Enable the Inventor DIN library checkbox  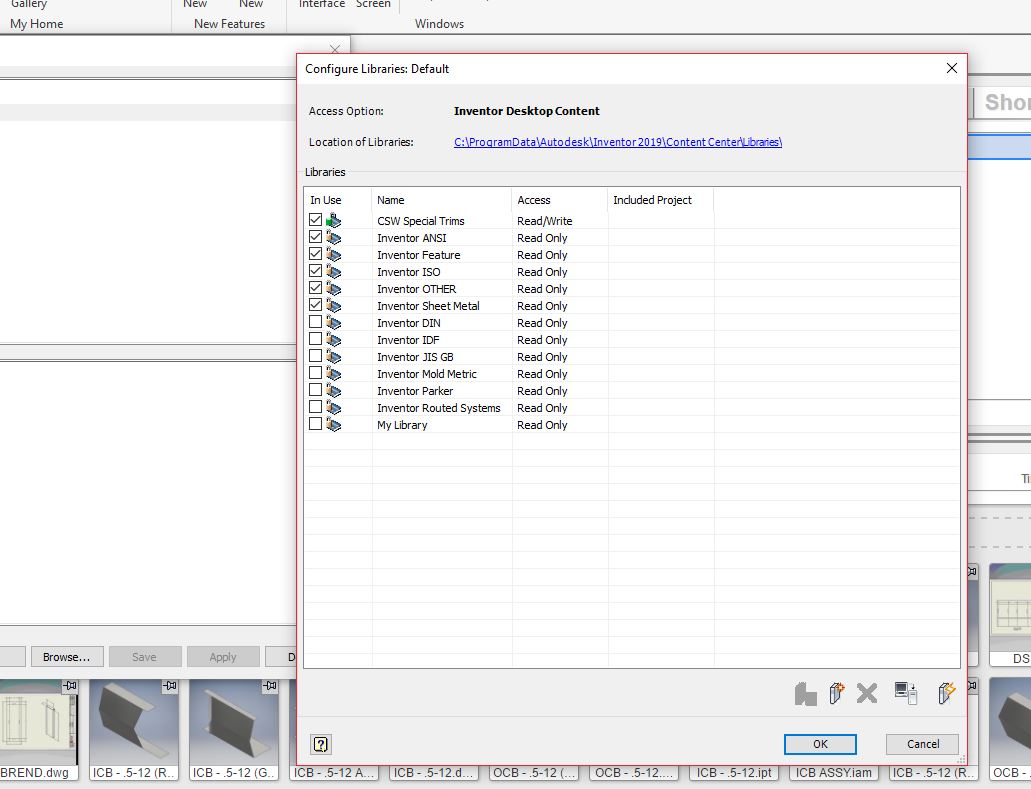[x=315, y=322]
